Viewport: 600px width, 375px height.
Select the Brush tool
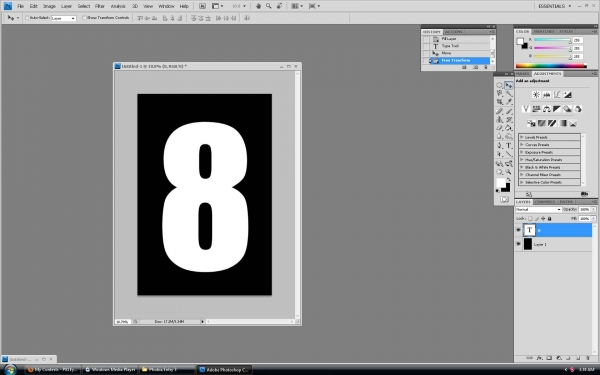pos(509,111)
